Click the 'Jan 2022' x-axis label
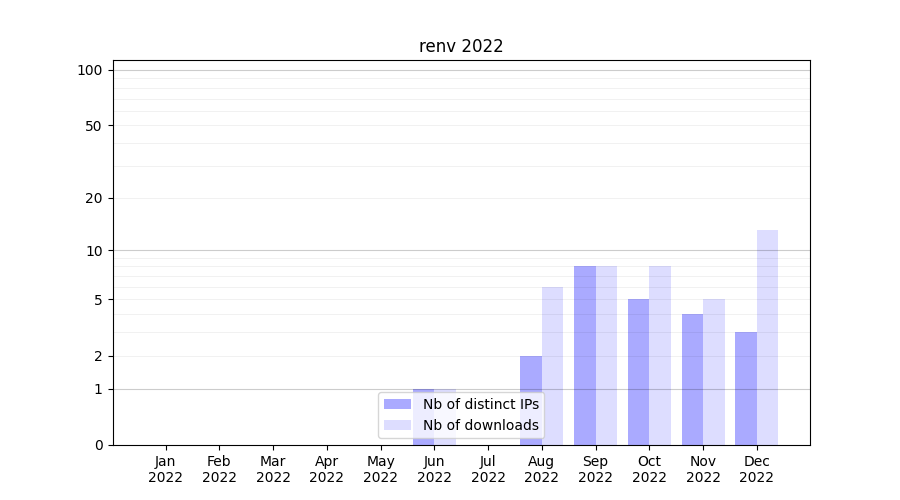Screen dimensions: 900x500 pos(165,469)
